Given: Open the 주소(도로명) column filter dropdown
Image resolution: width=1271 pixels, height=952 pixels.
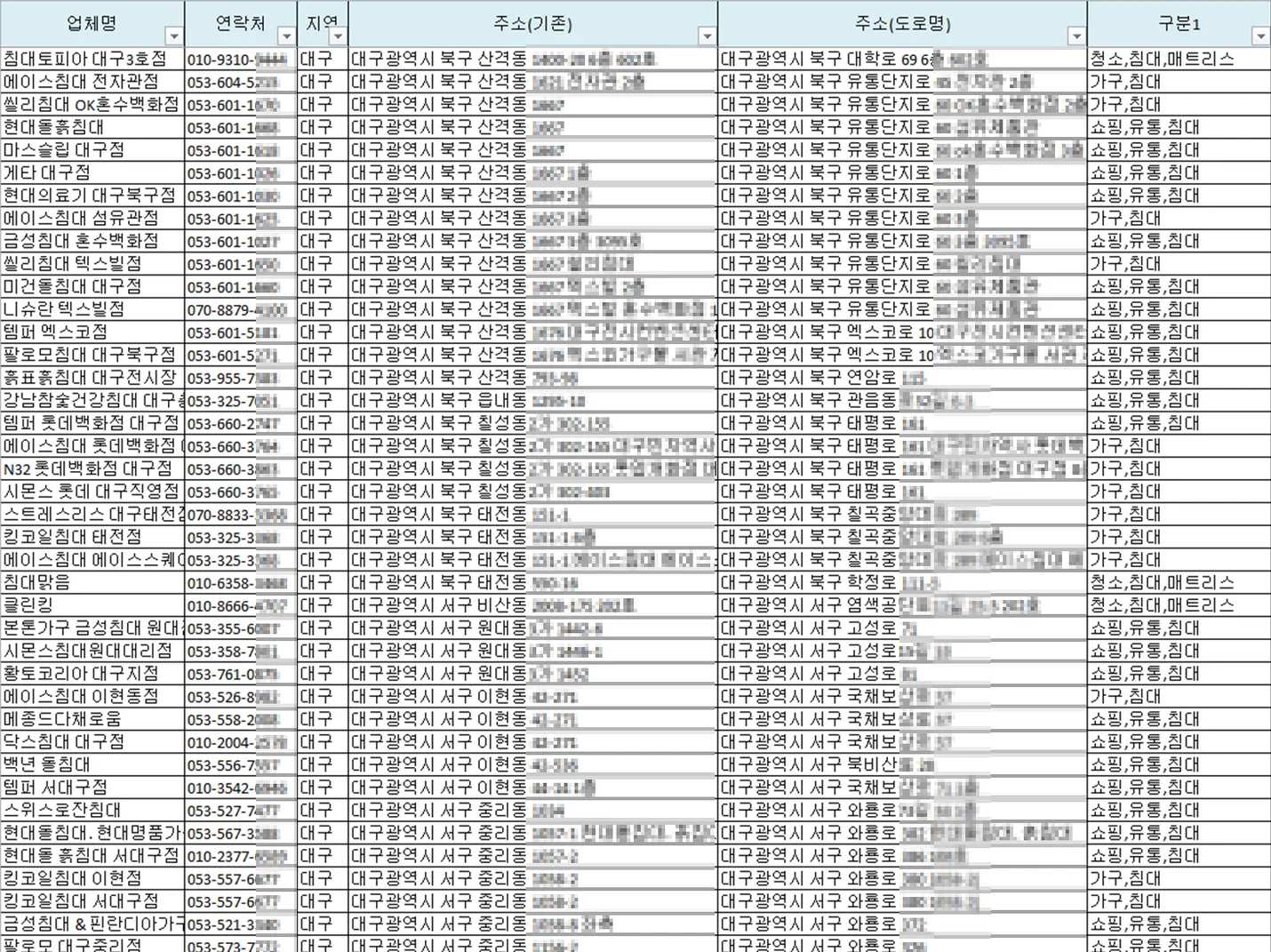Looking at the screenshot, I should [x=1076, y=36].
